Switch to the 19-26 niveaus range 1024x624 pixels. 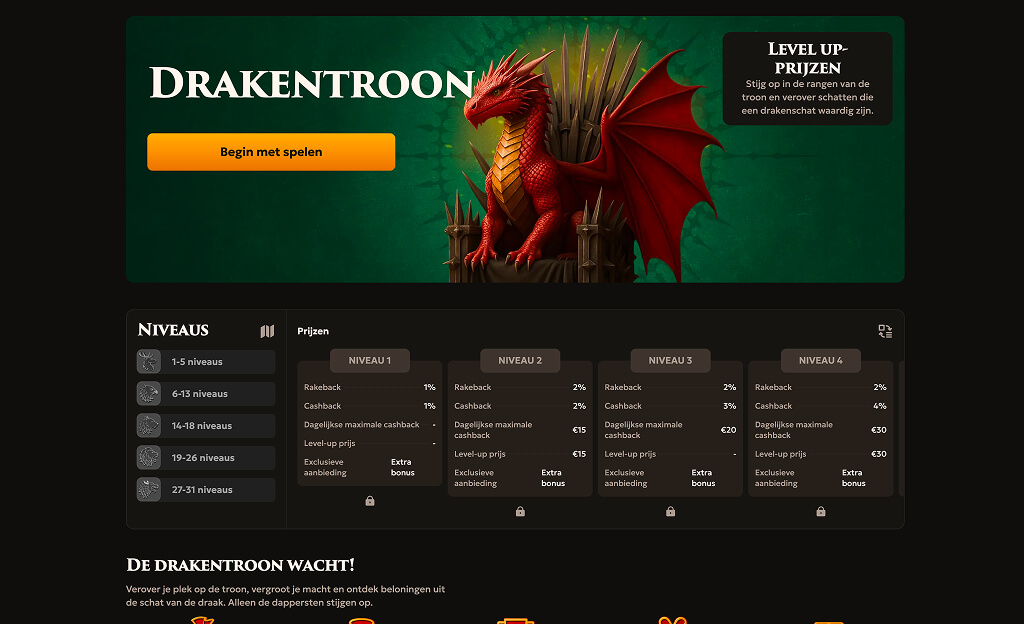click(x=206, y=458)
